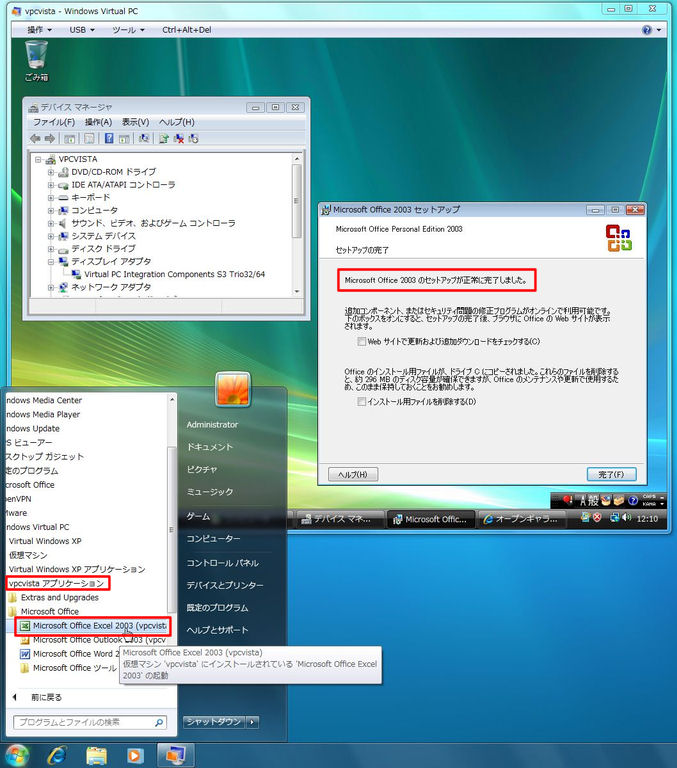This screenshot has width=677, height=768.
Task: Open ファイル(F) menu in Device Manager
Action: point(54,122)
